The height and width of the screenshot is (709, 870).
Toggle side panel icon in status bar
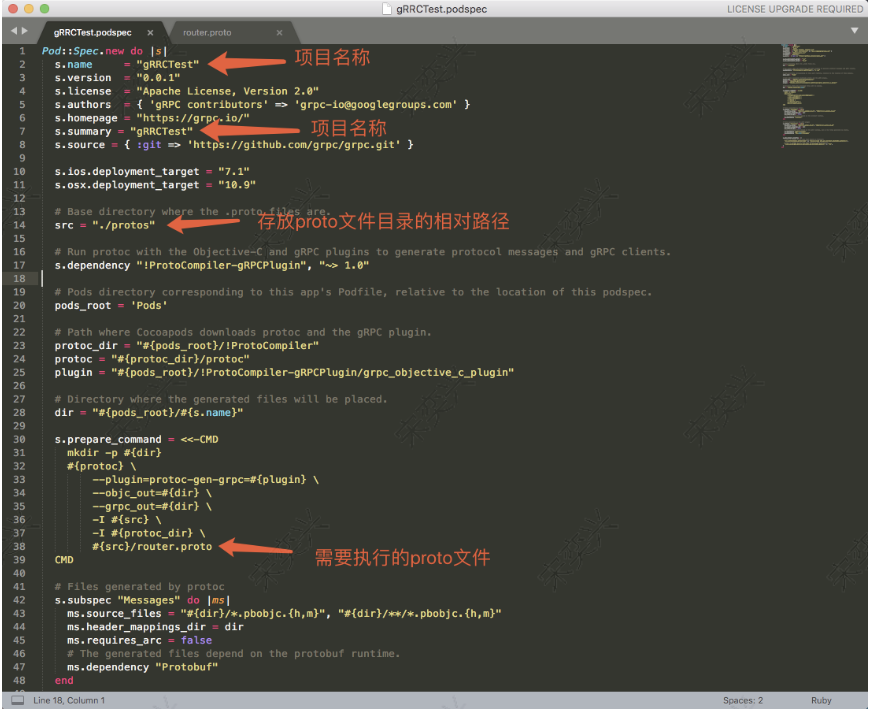(18, 700)
